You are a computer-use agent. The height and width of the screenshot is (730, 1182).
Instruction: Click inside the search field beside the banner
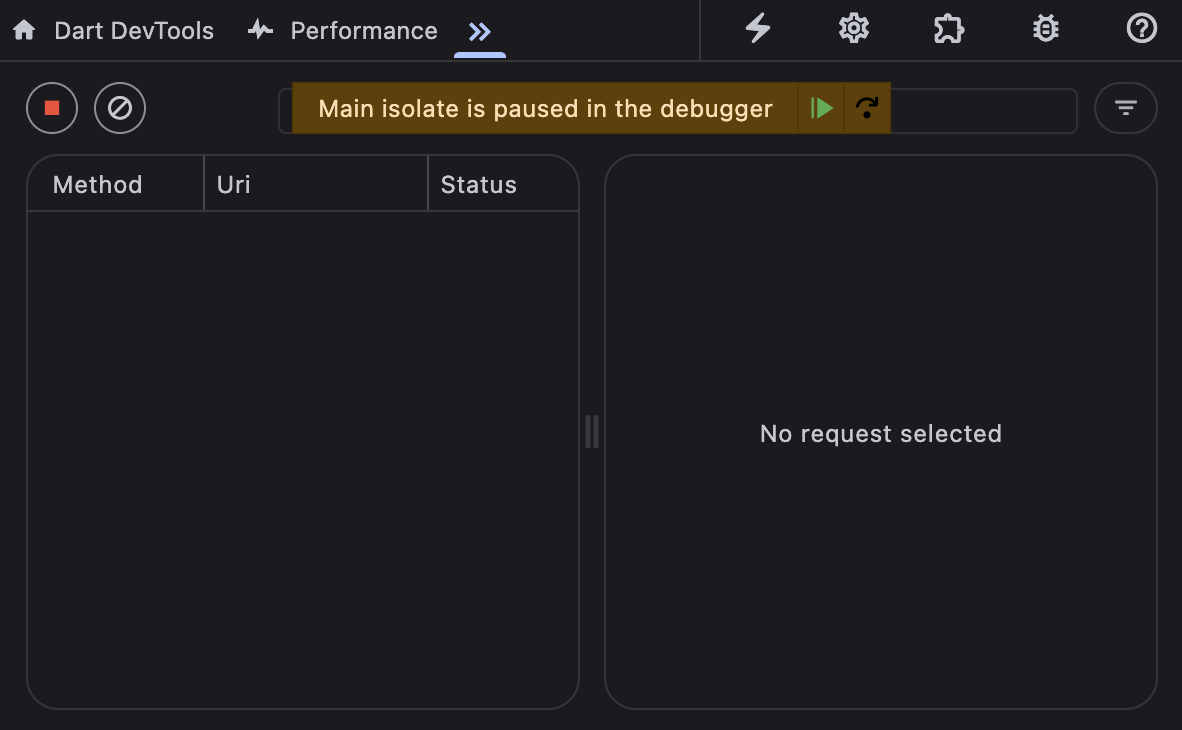pos(985,110)
